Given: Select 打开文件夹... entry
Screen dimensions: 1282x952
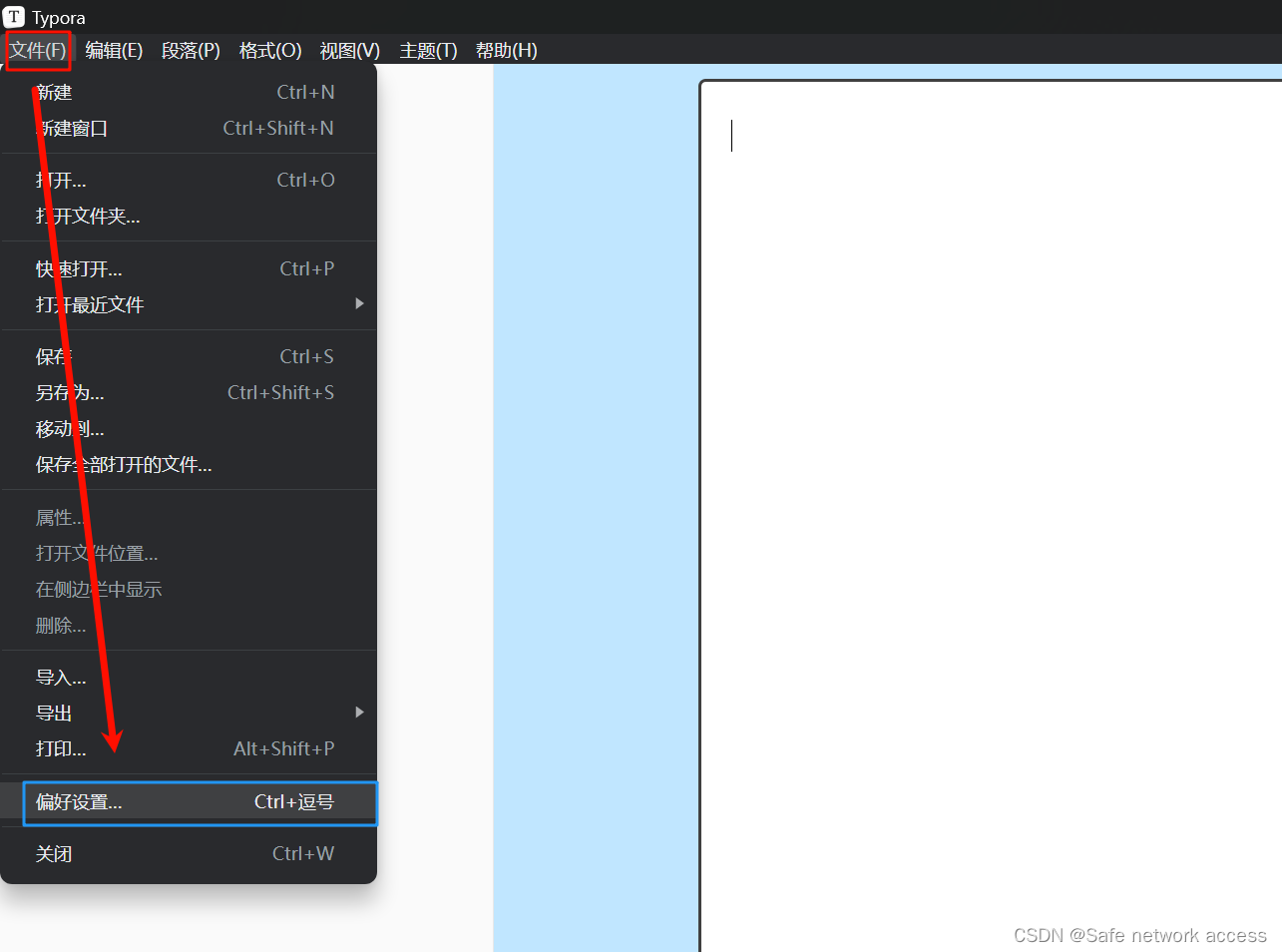Looking at the screenshot, I should click(189, 217).
